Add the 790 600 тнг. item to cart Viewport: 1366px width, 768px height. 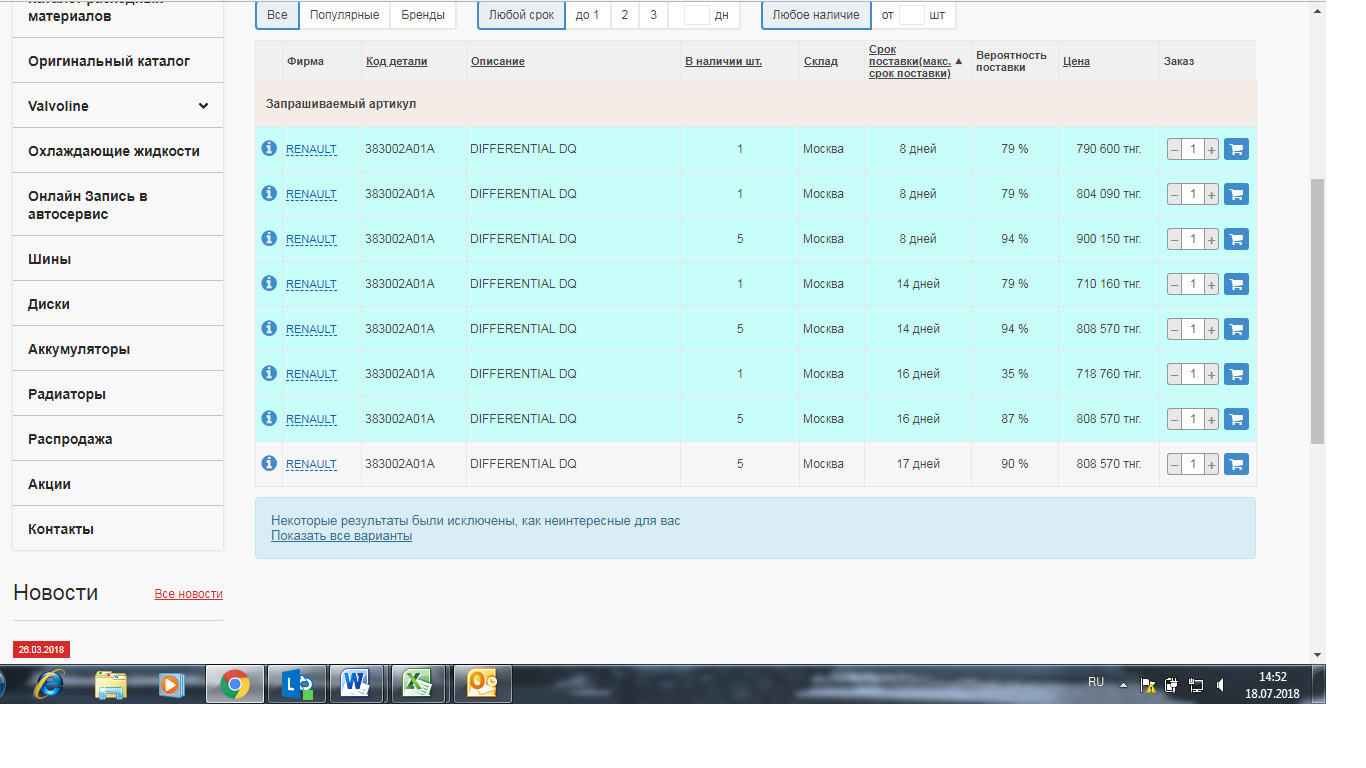point(1236,149)
